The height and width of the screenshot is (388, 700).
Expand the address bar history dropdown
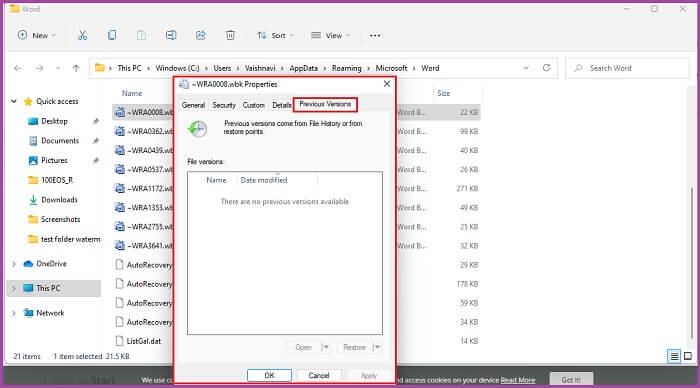coord(526,68)
